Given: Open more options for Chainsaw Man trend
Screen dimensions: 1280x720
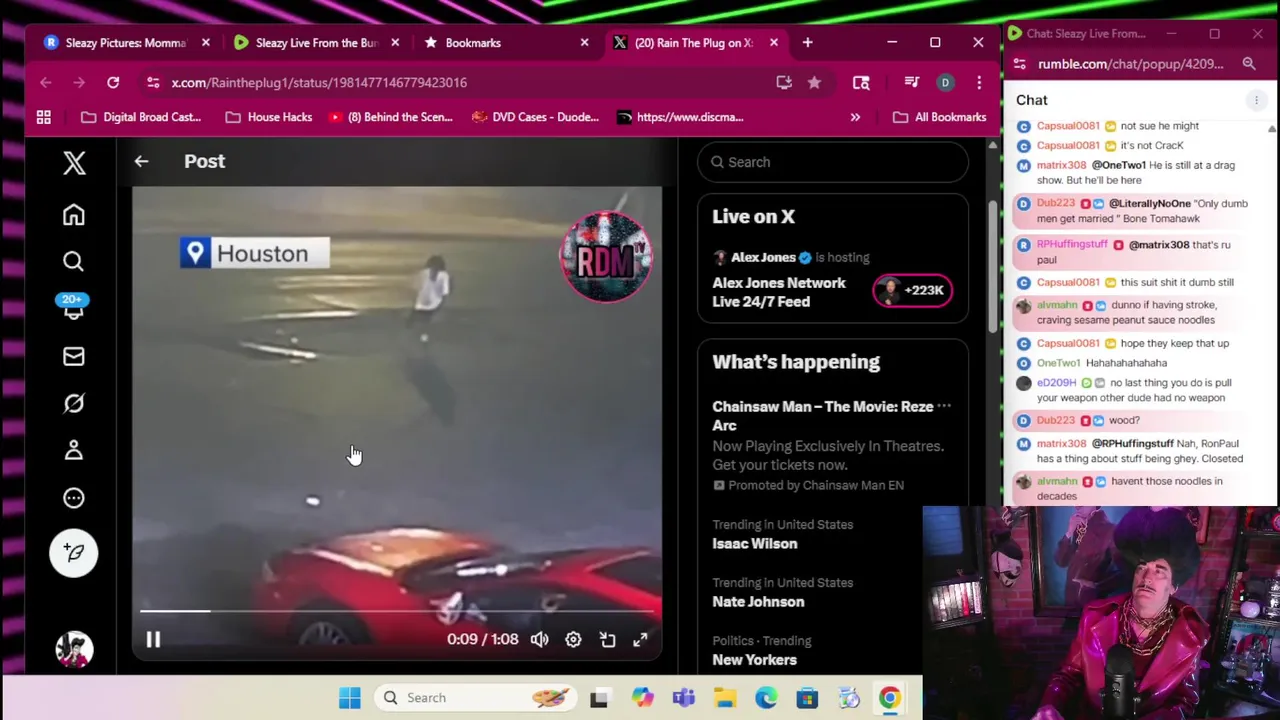Looking at the screenshot, I should coord(944,406).
